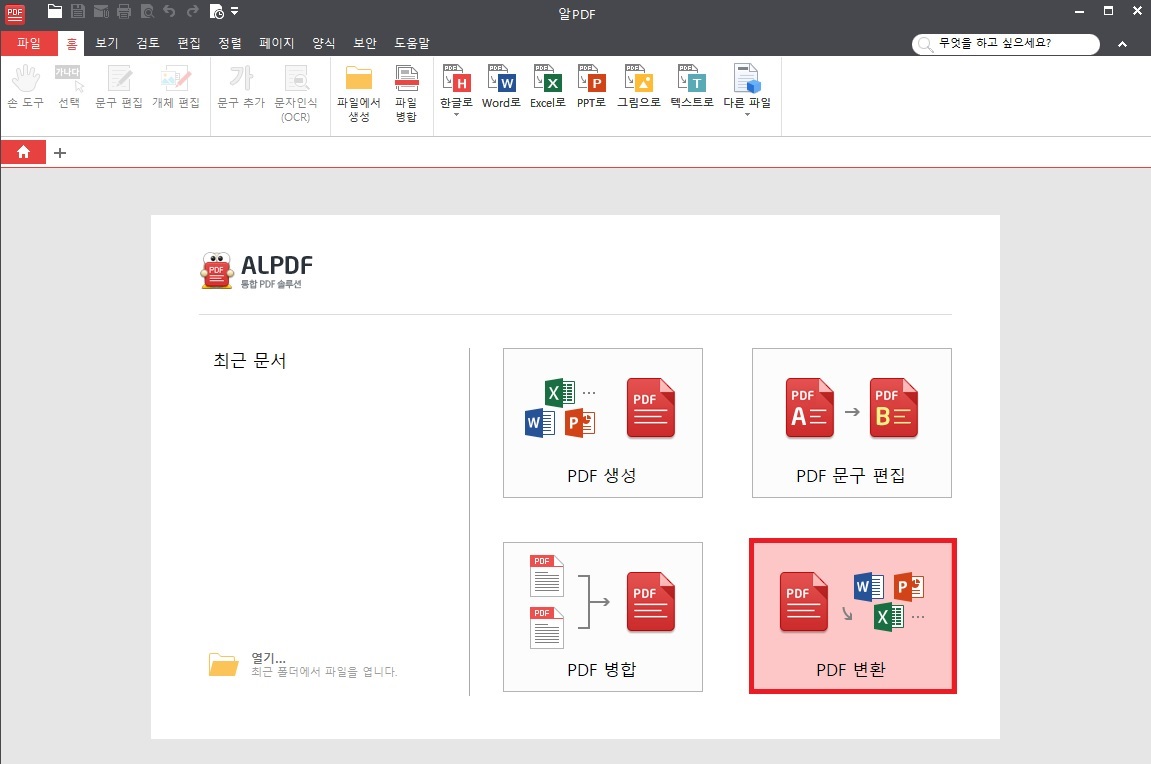Viewport: 1151px width, 764px height.
Task: Click the PDF 변환 card
Action: pyautogui.click(x=853, y=616)
